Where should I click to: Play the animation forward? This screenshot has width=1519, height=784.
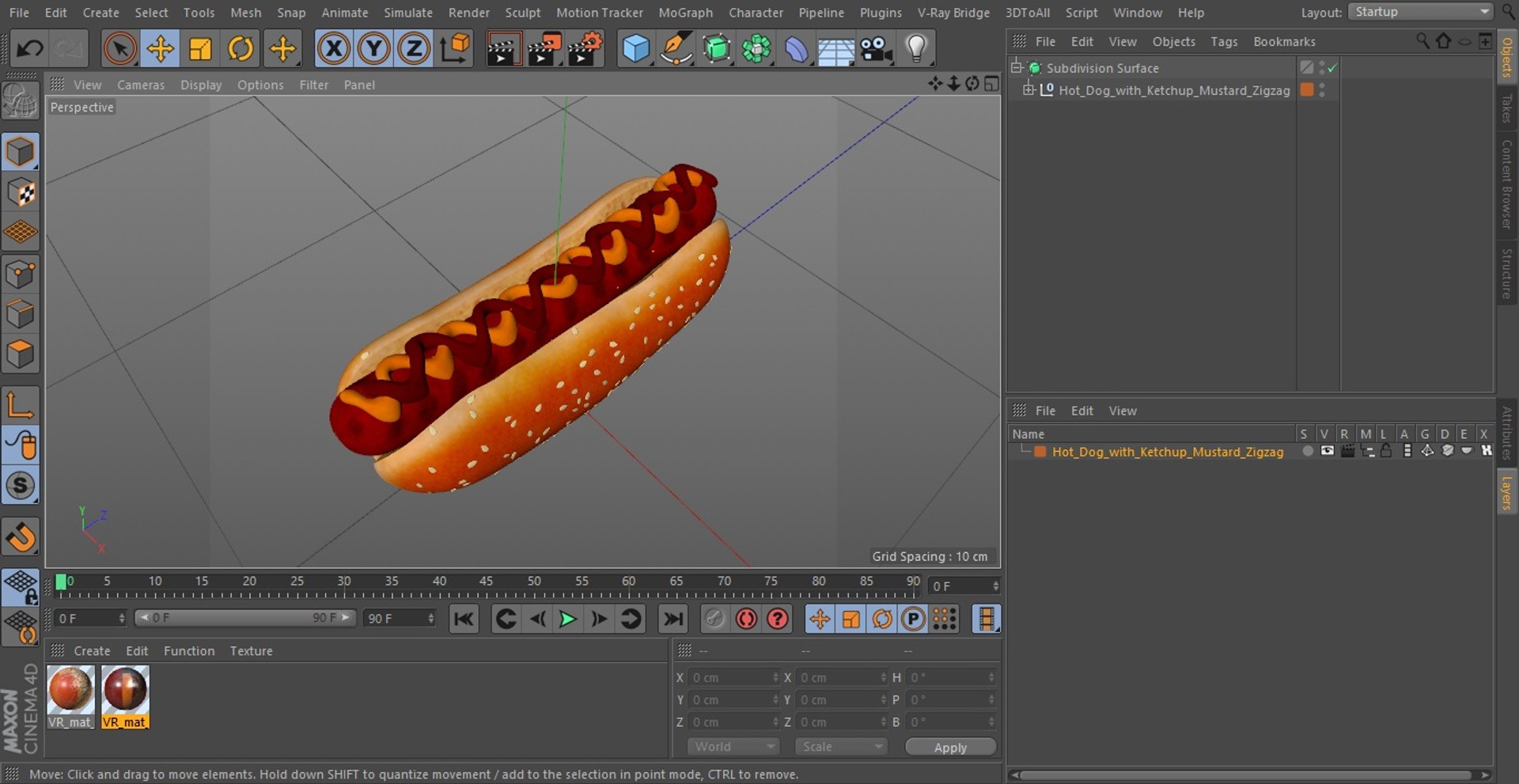[x=567, y=619]
